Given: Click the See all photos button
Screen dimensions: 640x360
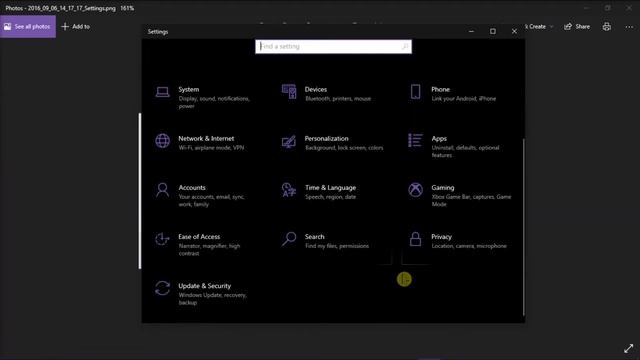Looking at the screenshot, I should [28, 27].
